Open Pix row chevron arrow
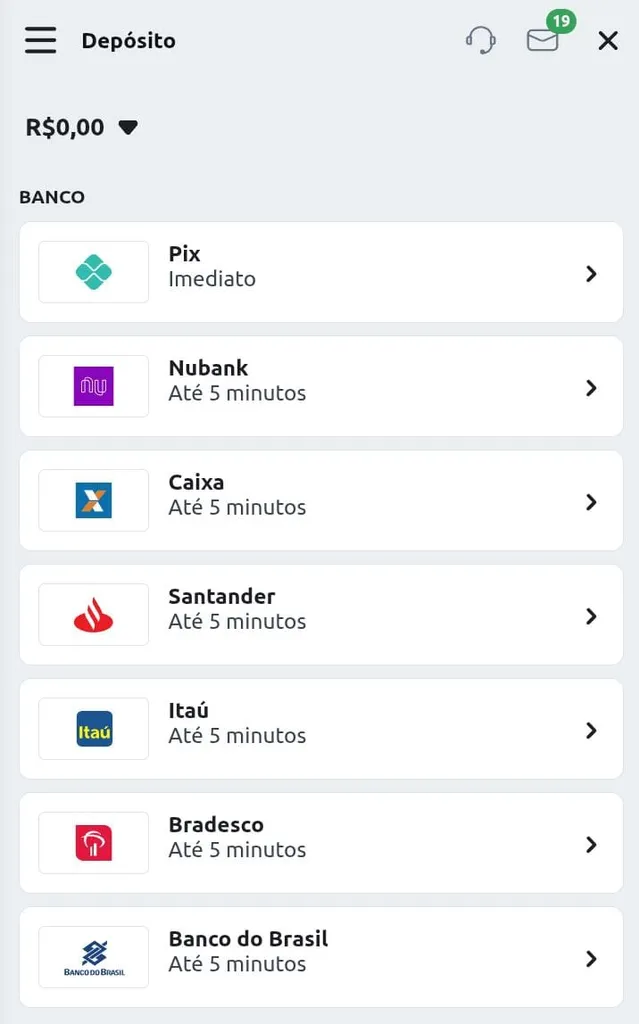Screen dimensions: 639x1024 [x=591, y=273]
